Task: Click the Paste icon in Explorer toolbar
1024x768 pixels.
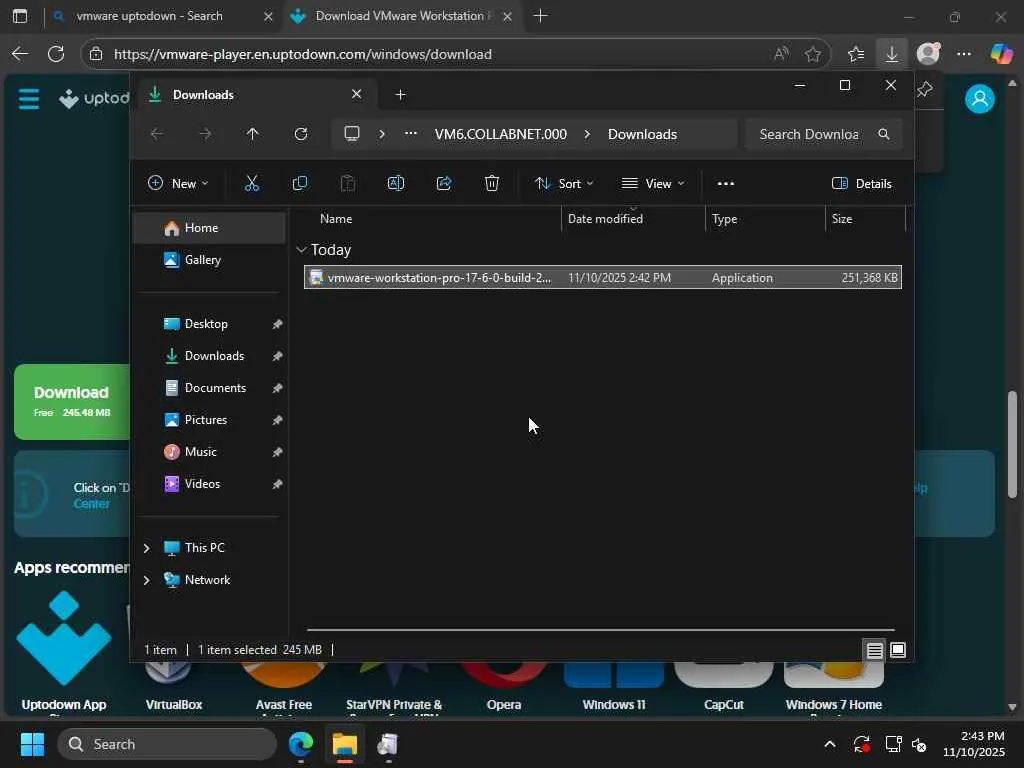Action: click(x=348, y=184)
